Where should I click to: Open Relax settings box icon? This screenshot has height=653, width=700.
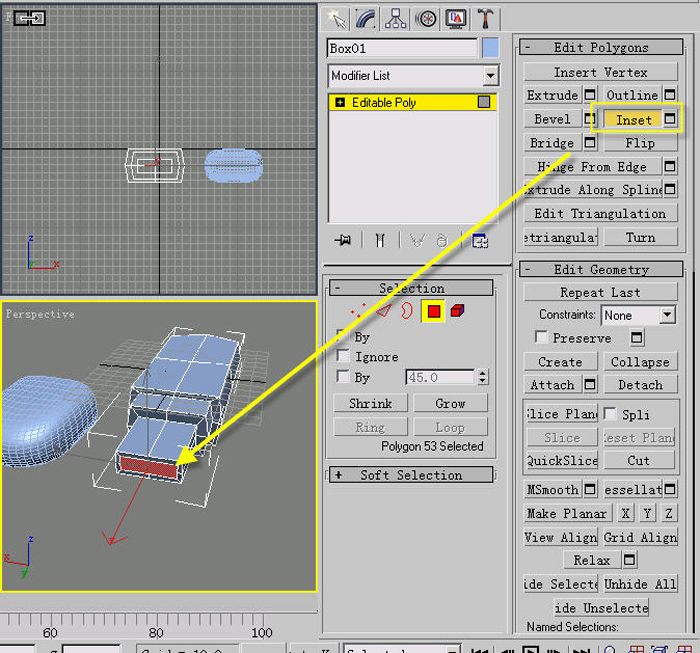(x=629, y=560)
